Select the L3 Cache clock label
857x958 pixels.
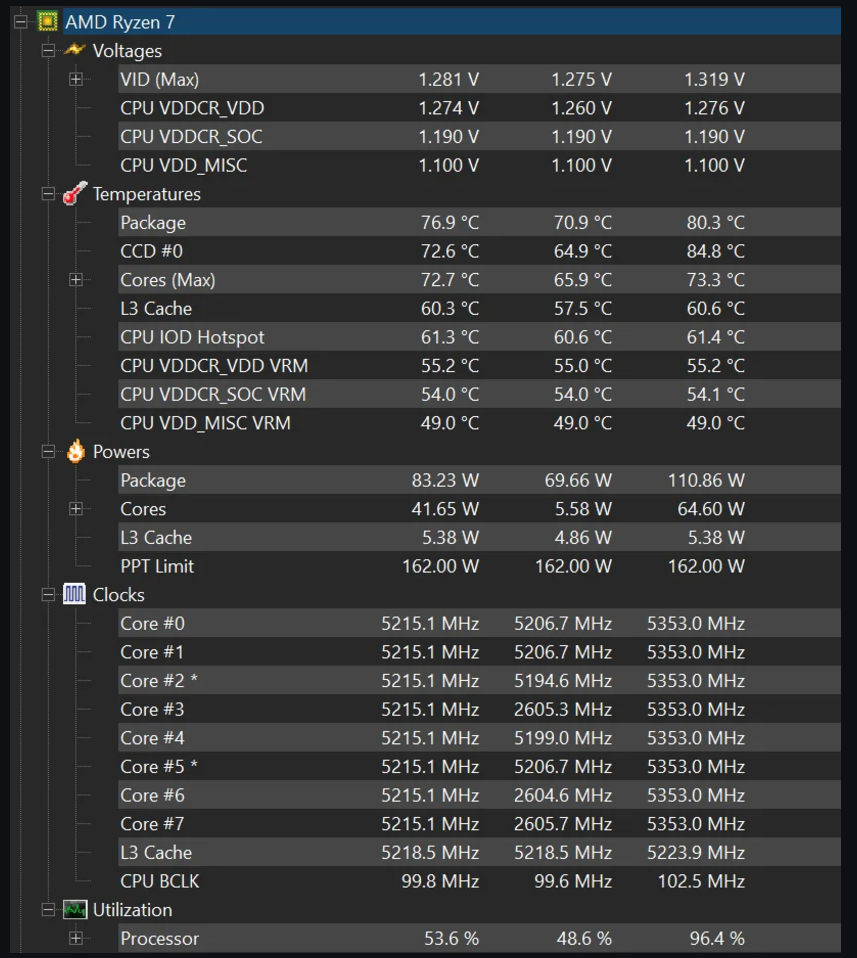point(156,852)
